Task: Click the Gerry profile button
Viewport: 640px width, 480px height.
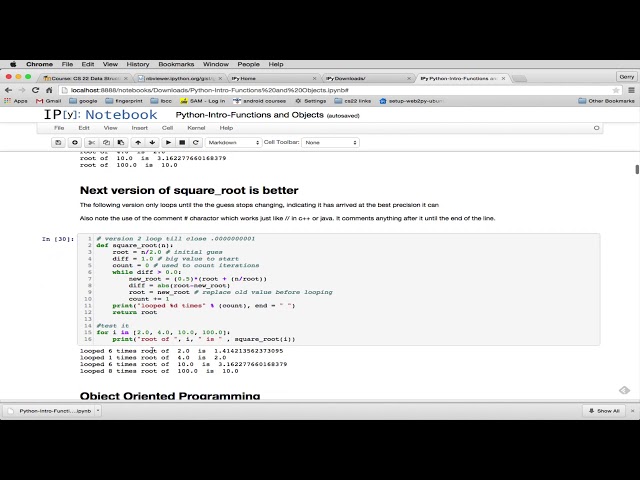Action: (x=627, y=76)
